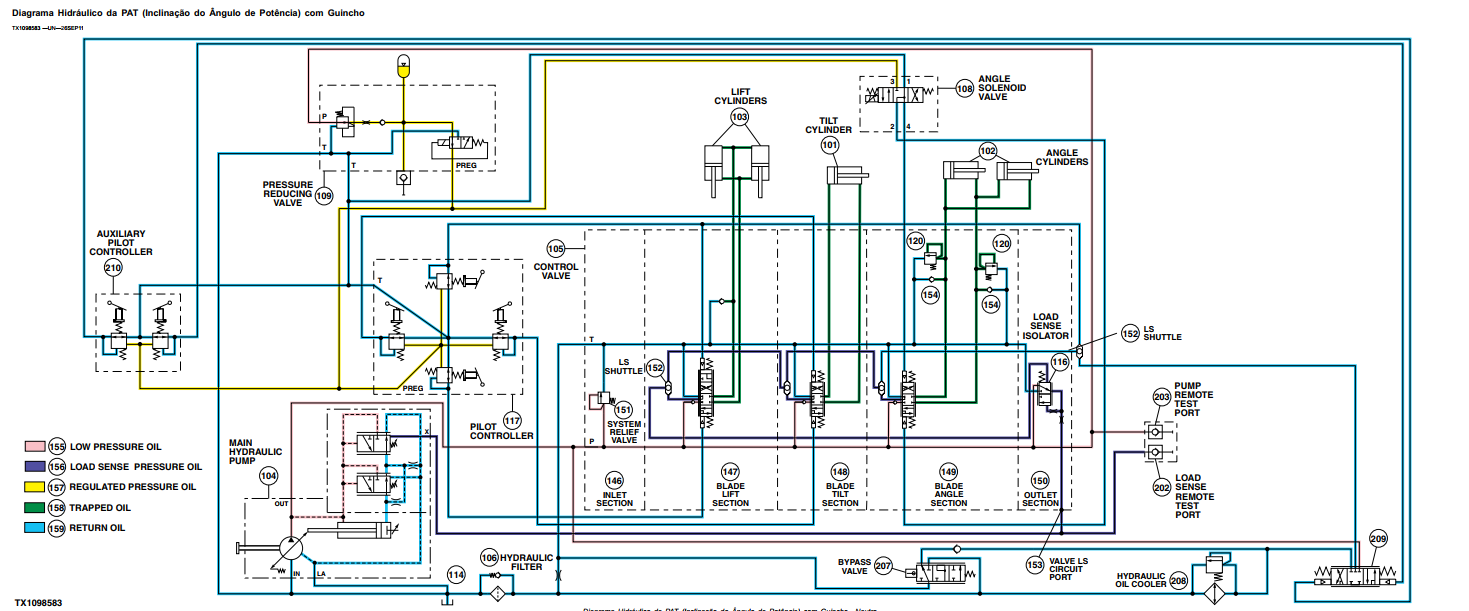Click the legend callout 159
The height and width of the screenshot is (611, 1469).
tap(56, 528)
